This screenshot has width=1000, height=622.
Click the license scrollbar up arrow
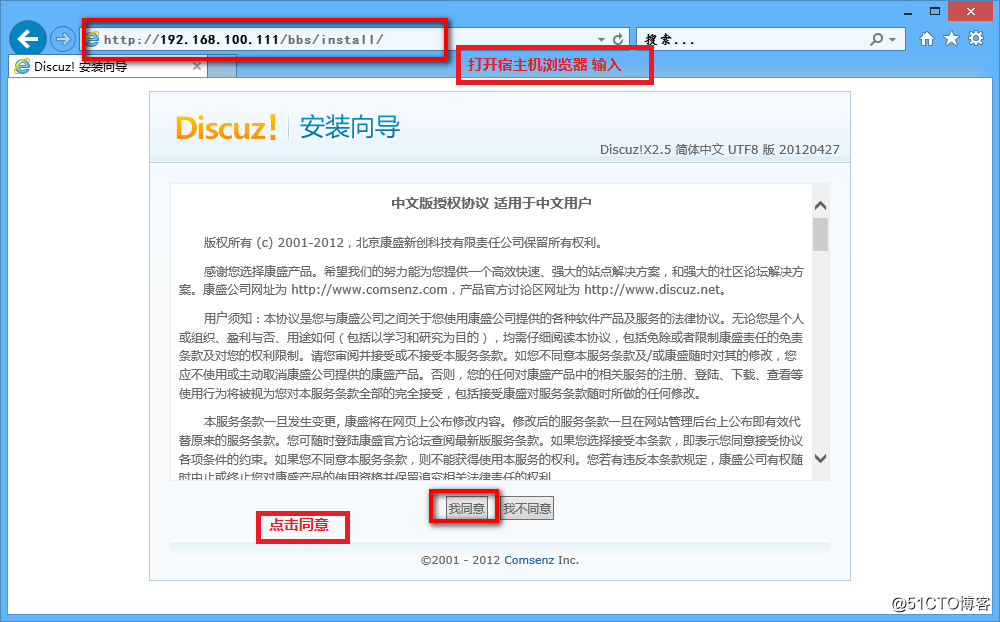821,205
